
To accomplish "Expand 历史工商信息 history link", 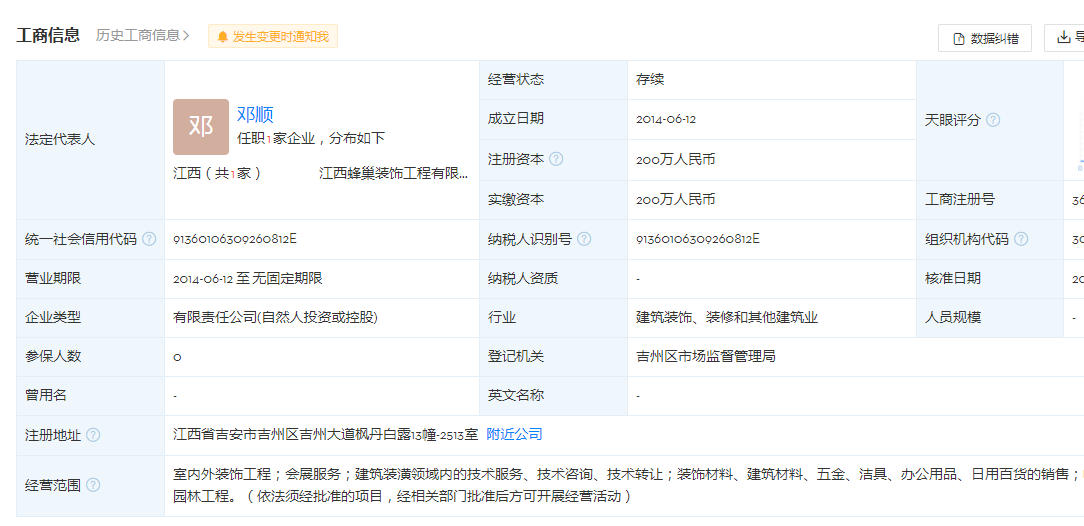I will pos(142,35).
